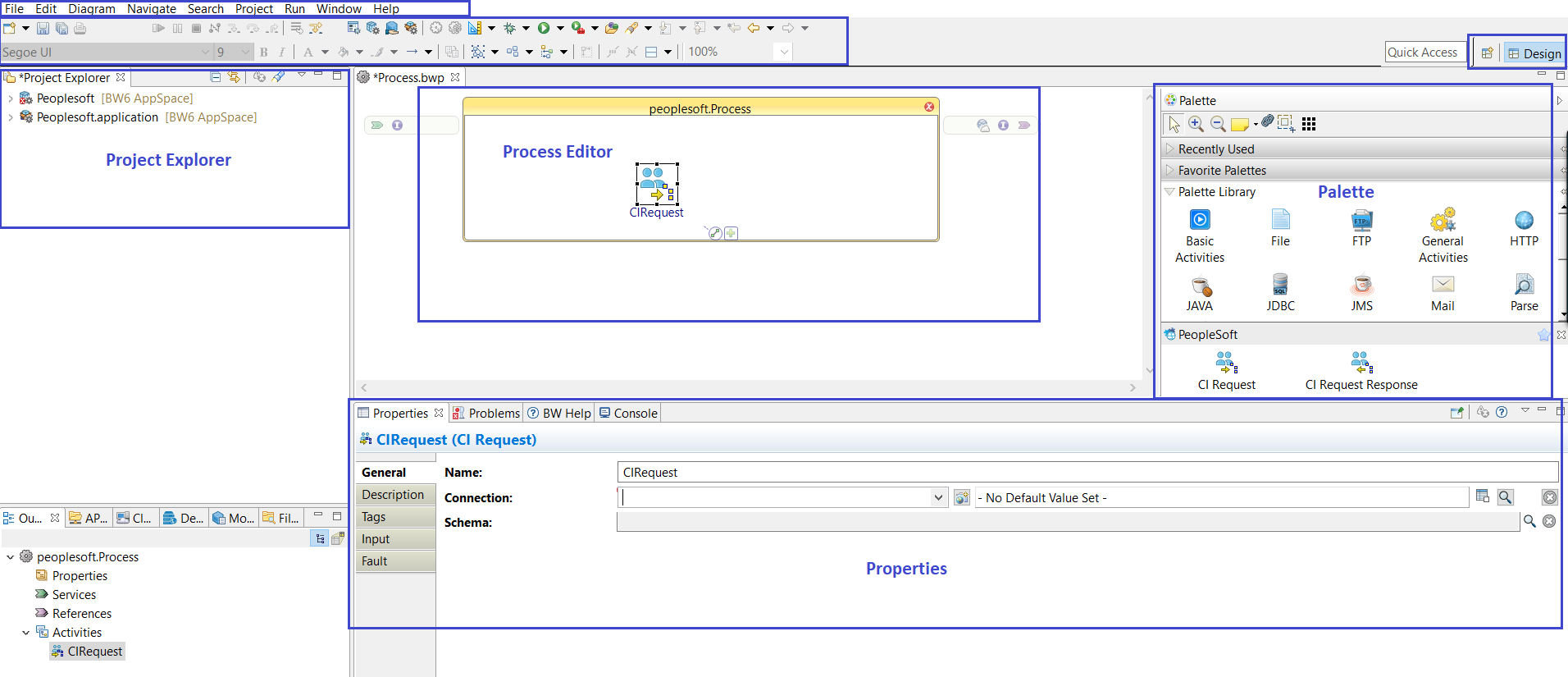Switch to the BW Help tab
Screen dimensions: 1568x677
coord(559,414)
